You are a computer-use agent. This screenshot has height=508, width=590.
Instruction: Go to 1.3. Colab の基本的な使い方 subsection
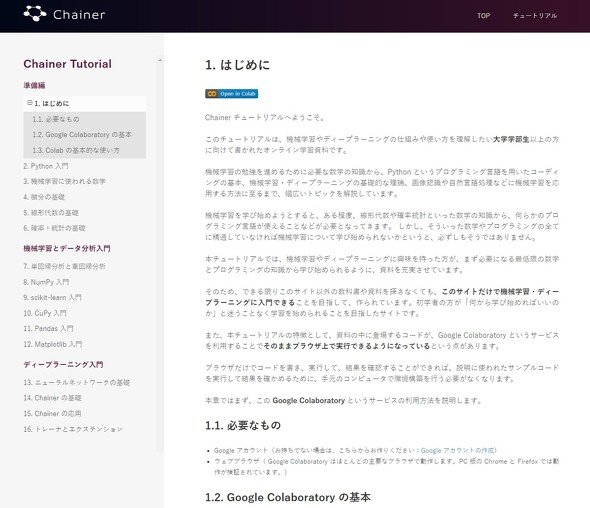pos(76,150)
